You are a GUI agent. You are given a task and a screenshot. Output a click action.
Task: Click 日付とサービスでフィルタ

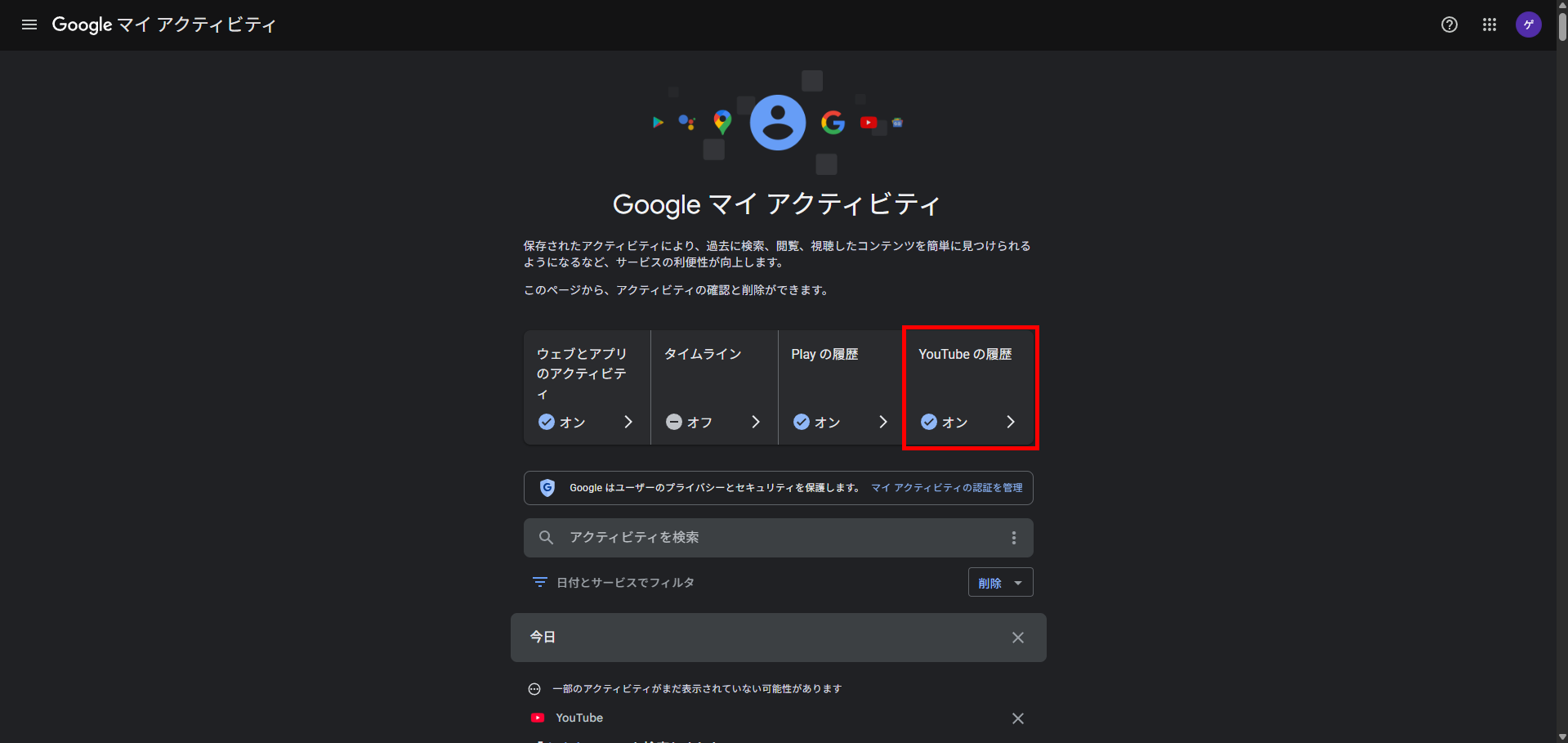click(626, 582)
